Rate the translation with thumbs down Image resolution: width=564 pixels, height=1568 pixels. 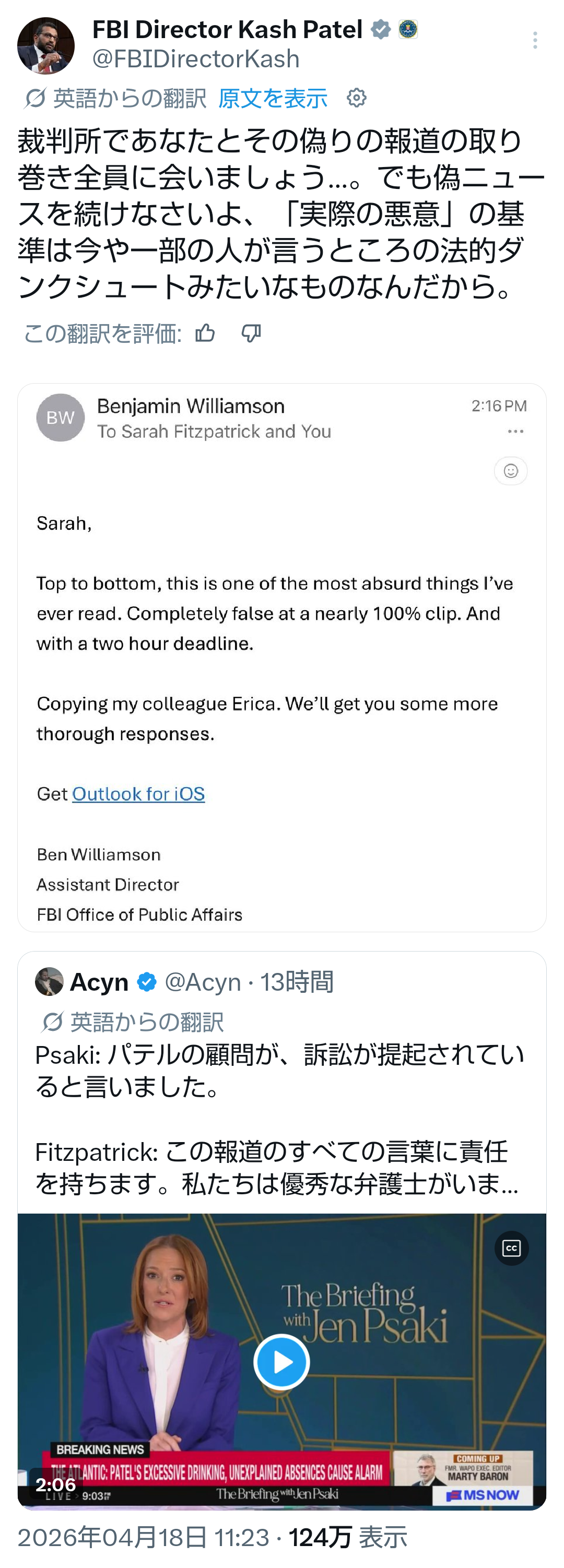[x=251, y=333]
